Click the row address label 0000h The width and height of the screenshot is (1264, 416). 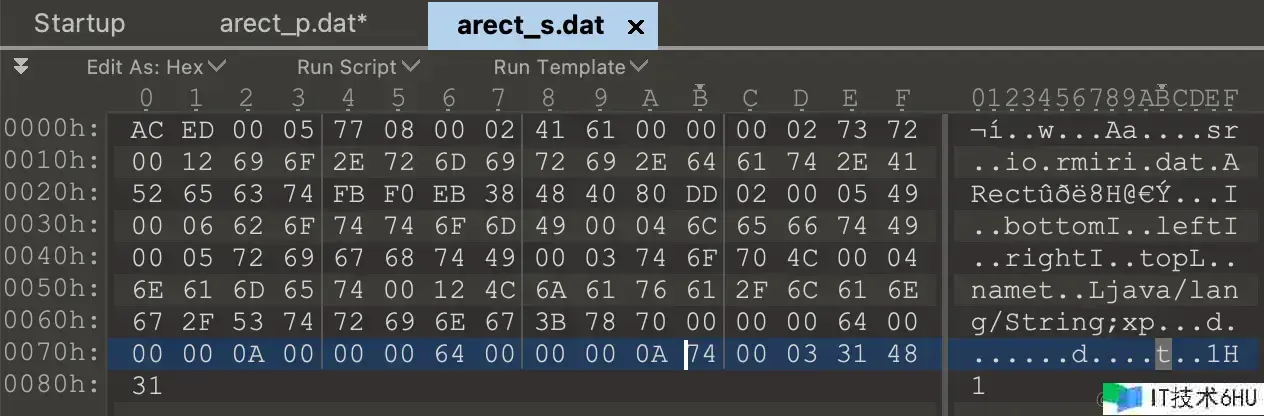53,129
